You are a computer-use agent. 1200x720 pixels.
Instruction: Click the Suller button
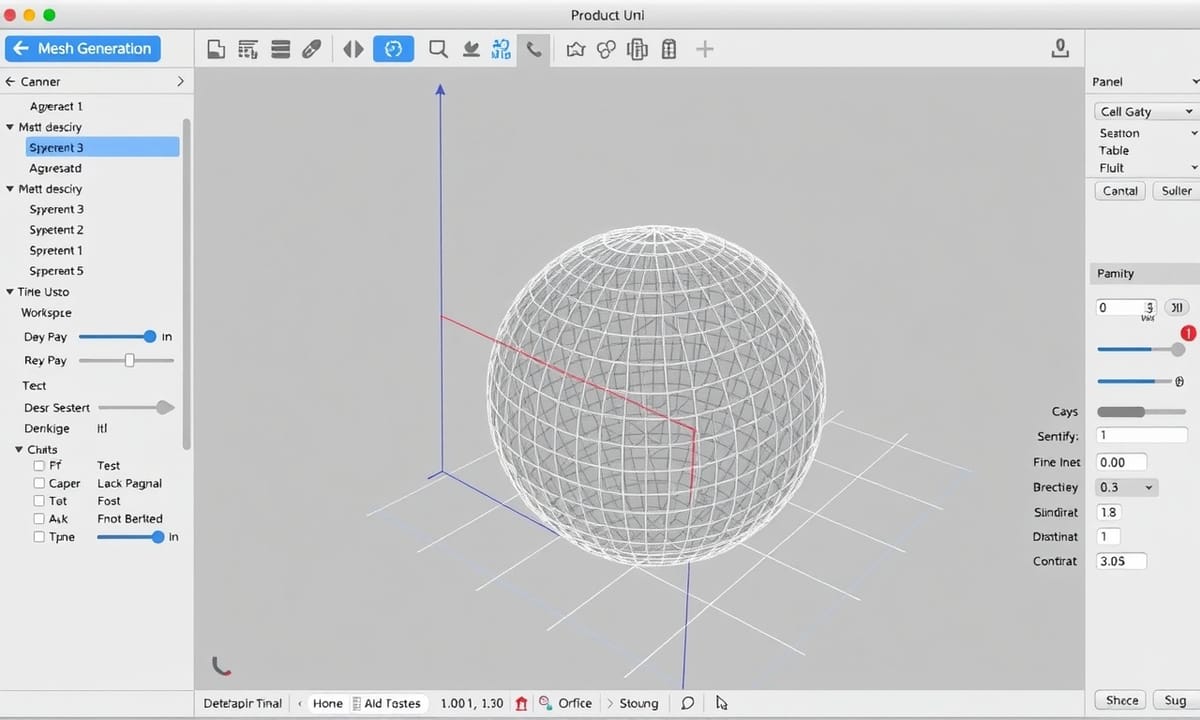[1176, 190]
